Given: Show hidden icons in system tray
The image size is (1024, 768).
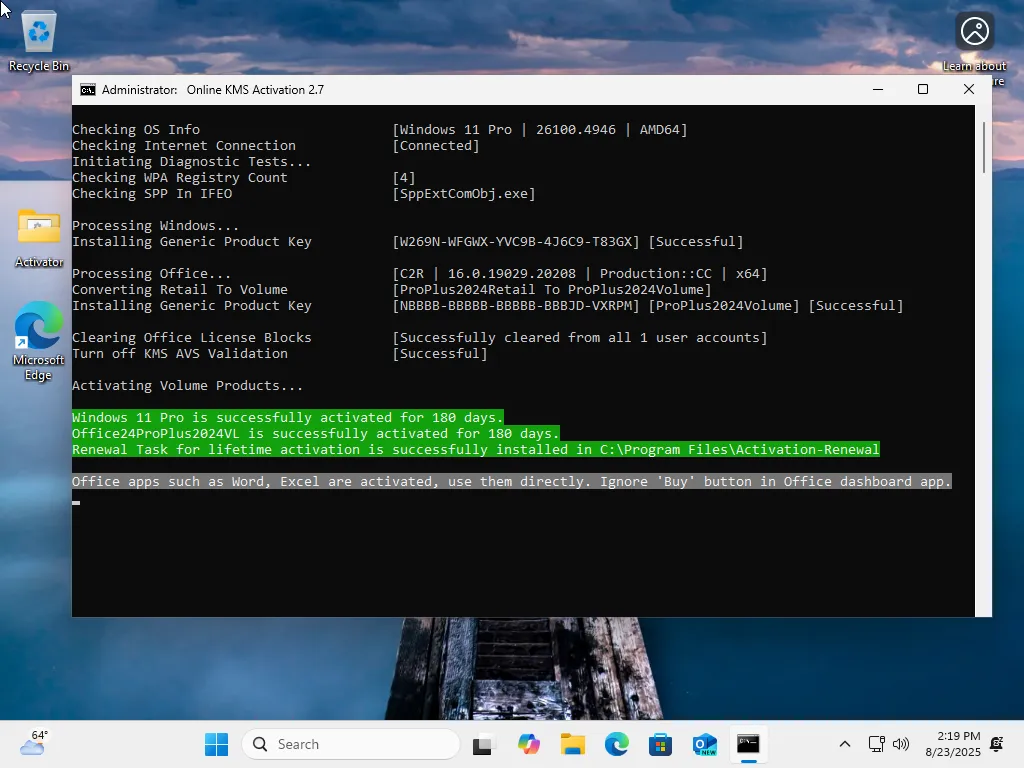Looking at the screenshot, I should pos(844,744).
